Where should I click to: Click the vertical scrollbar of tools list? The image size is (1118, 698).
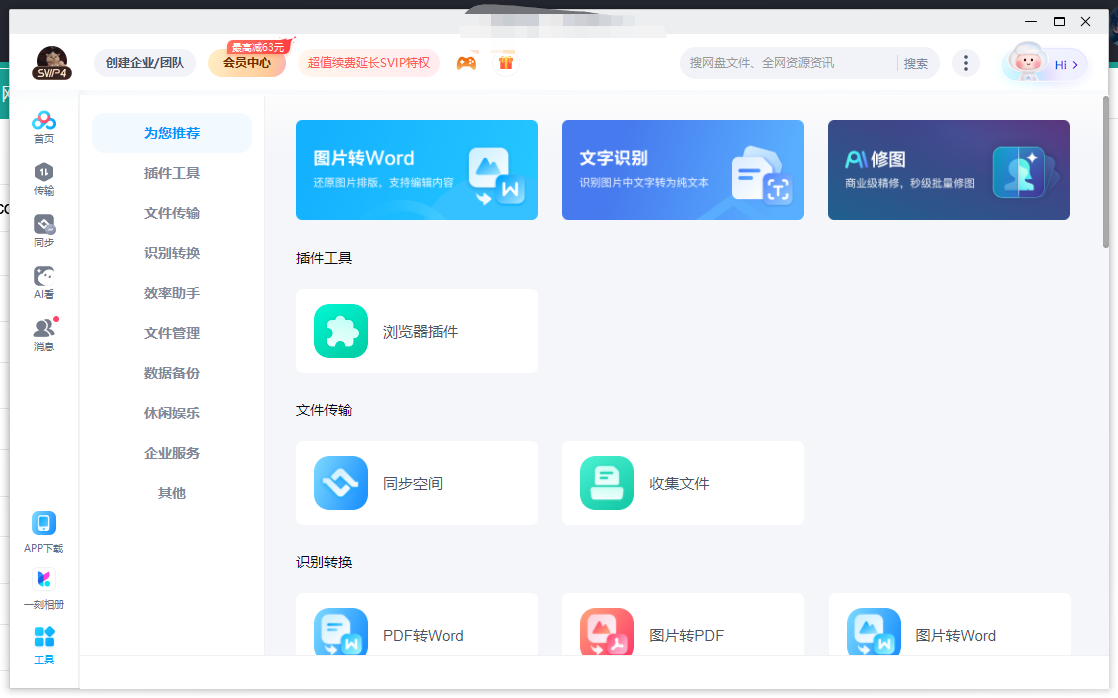point(1106,172)
